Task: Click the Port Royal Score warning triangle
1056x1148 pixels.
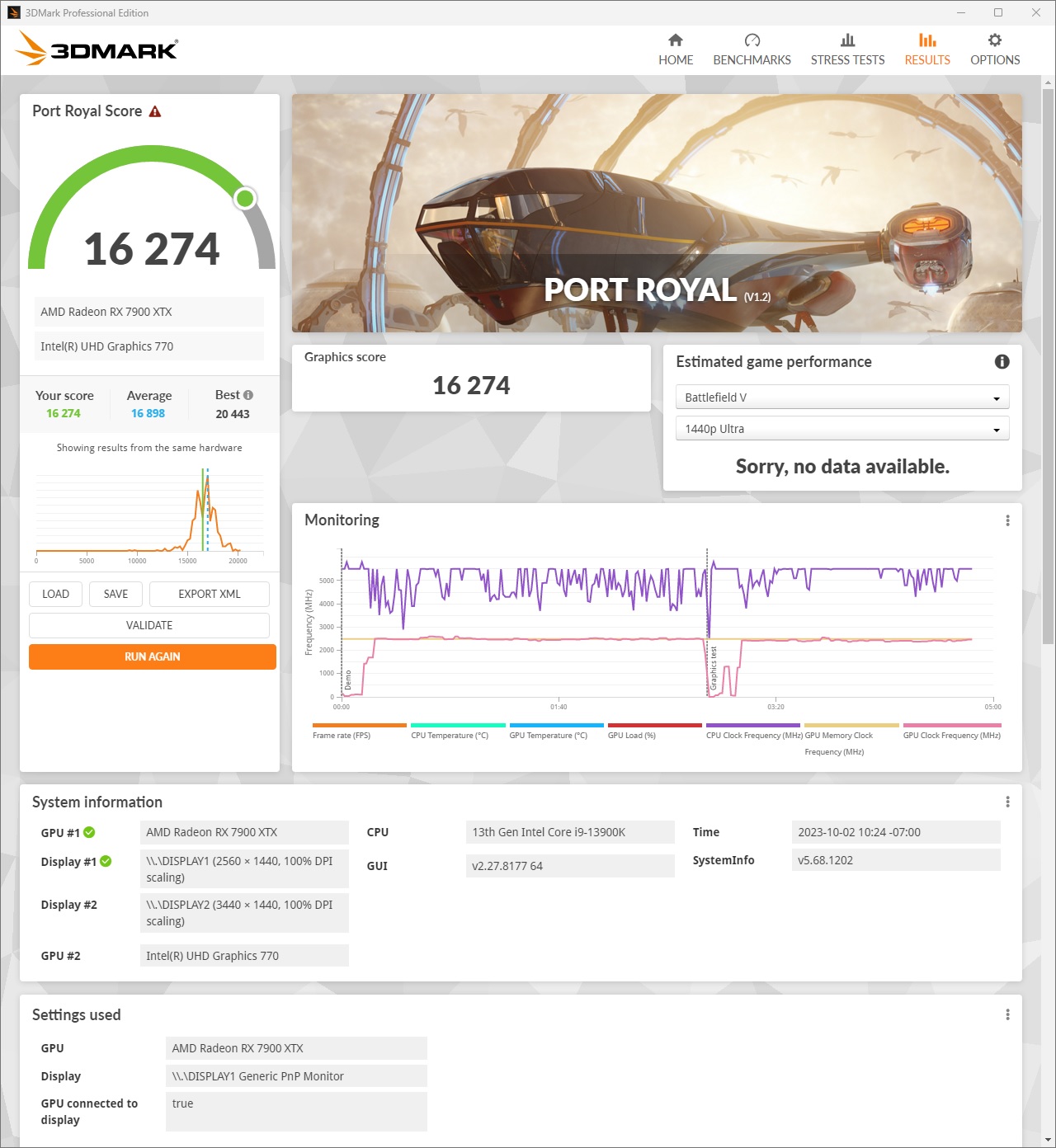Action: (155, 111)
